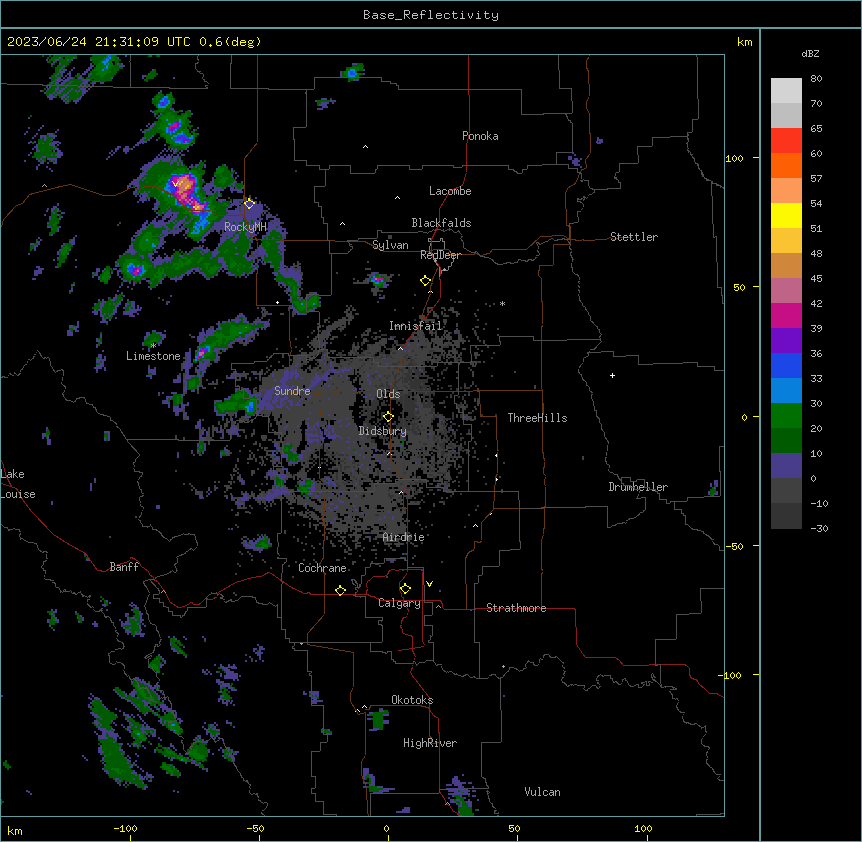Screen dimensions: 862x842
Task: Click the Strathmore label
Action: [x=516, y=608]
